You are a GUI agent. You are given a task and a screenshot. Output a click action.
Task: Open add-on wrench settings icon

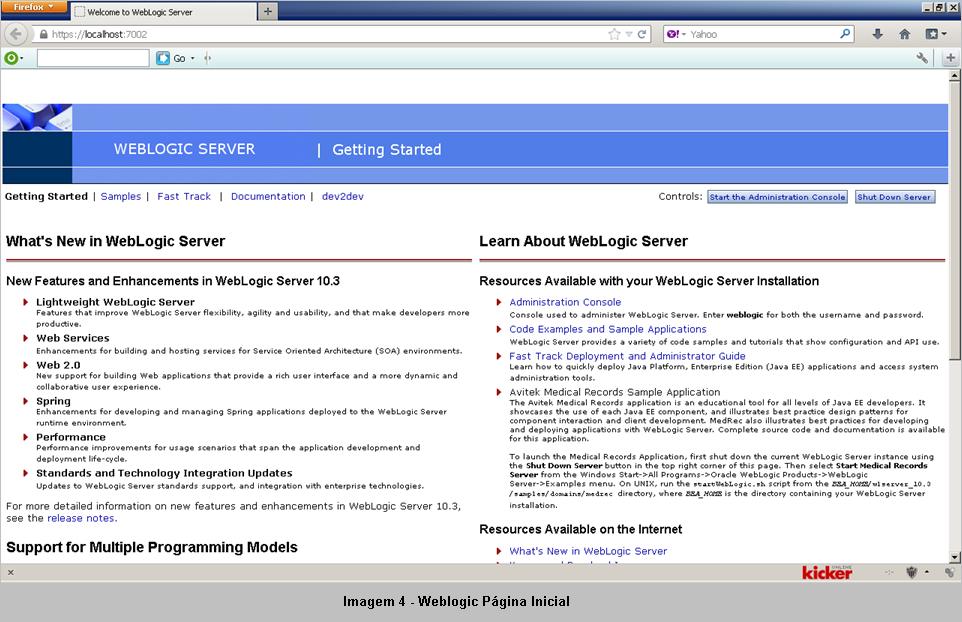(x=922, y=58)
